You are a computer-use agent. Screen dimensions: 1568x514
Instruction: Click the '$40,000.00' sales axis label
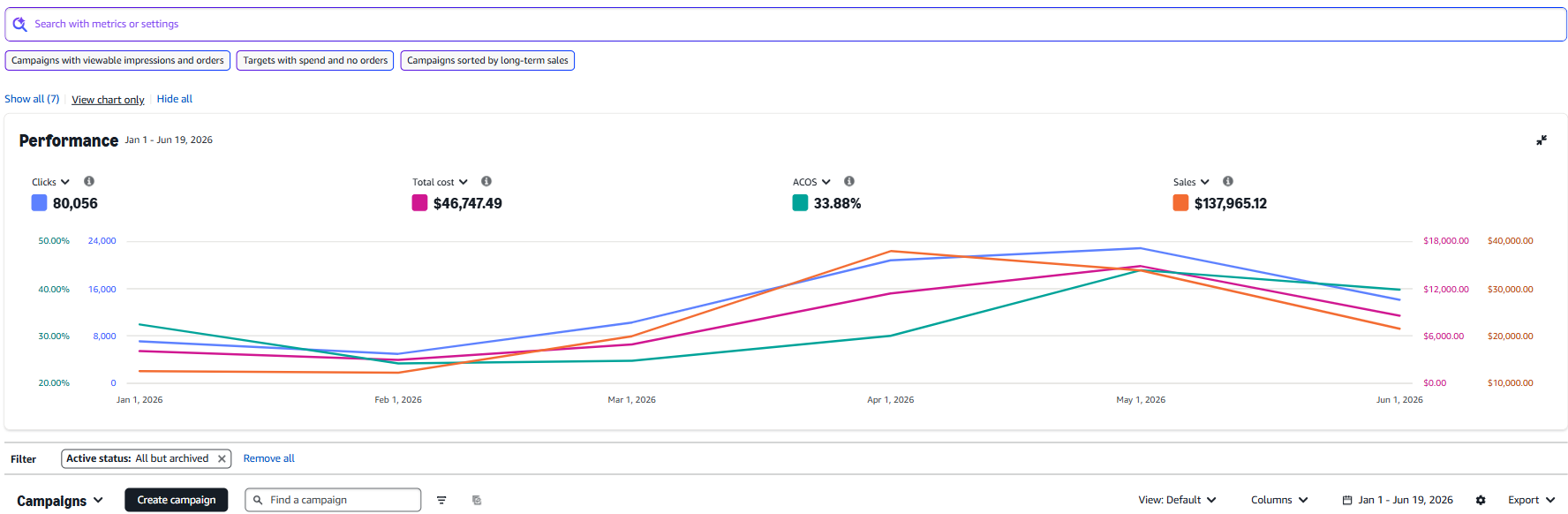coord(1510,241)
